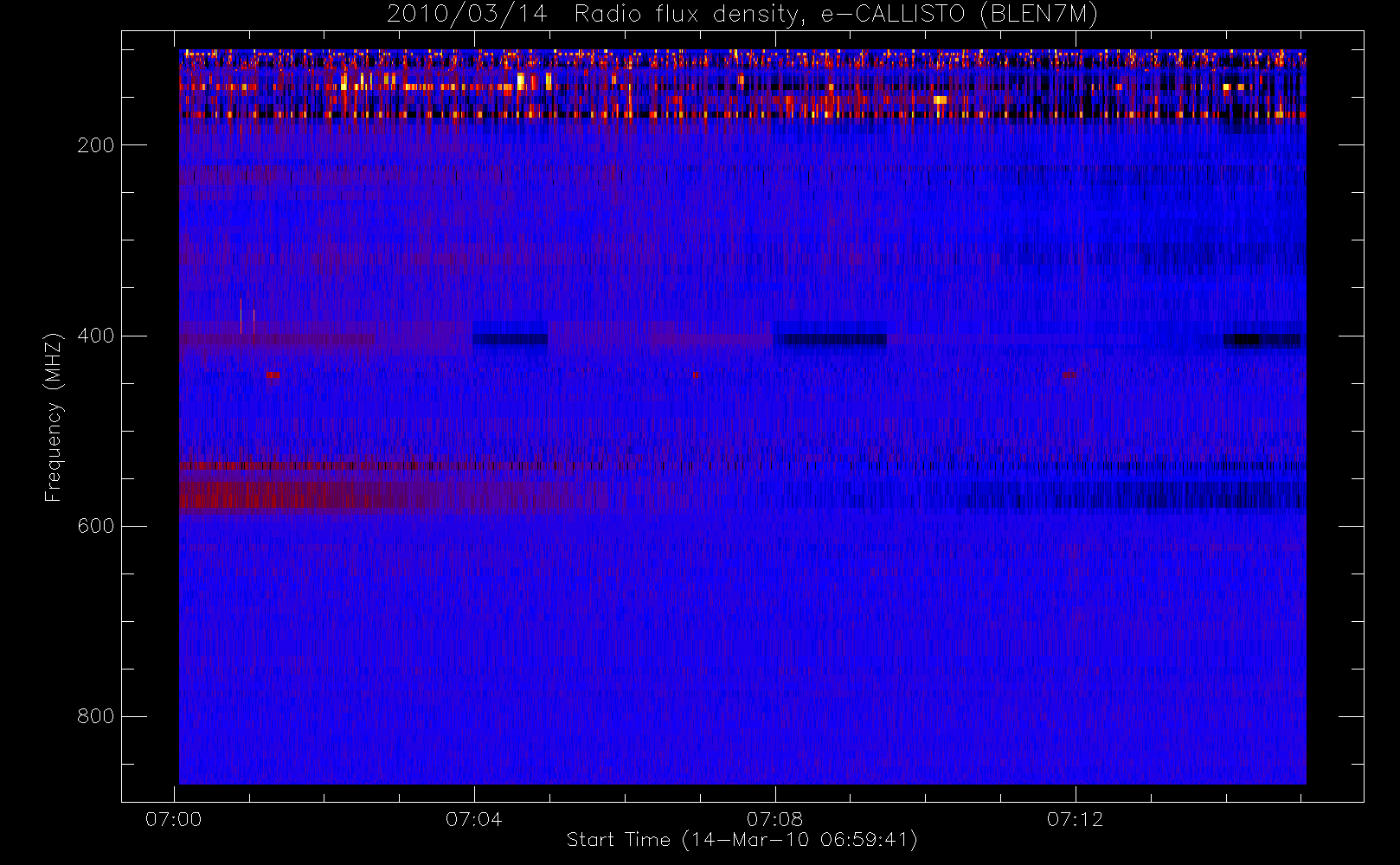The width and height of the screenshot is (1400, 865).
Task: Select the Frequency (MHZ) axis label
Action: (x=54, y=417)
